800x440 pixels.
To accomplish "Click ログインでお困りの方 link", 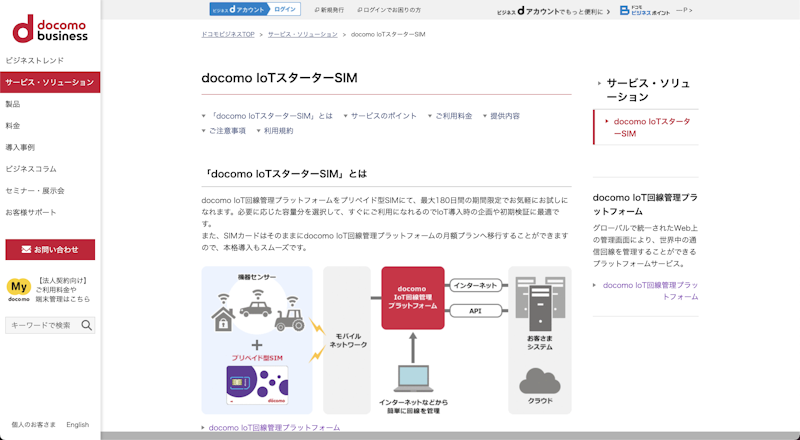I will pos(389,10).
